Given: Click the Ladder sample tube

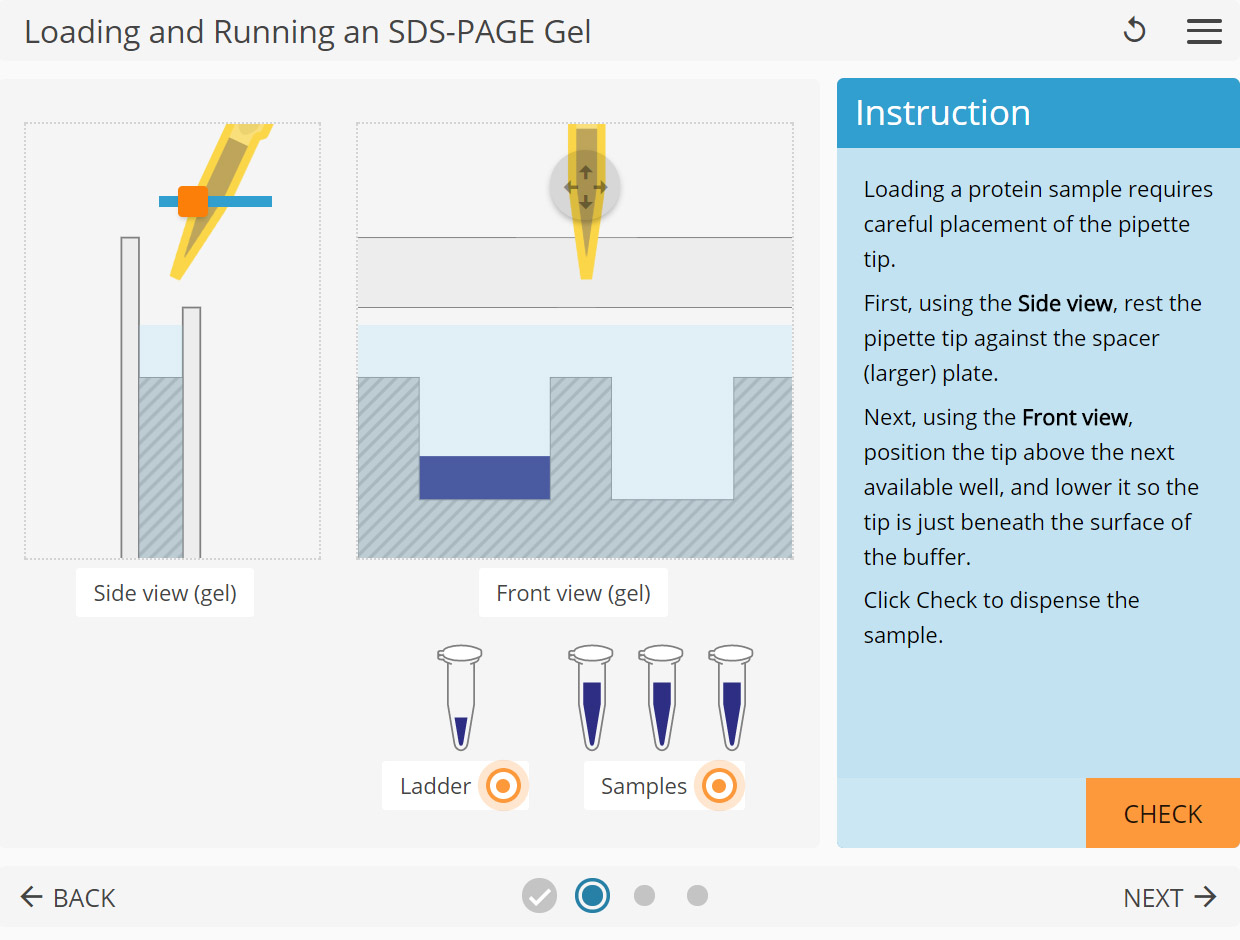Looking at the screenshot, I should click(458, 697).
